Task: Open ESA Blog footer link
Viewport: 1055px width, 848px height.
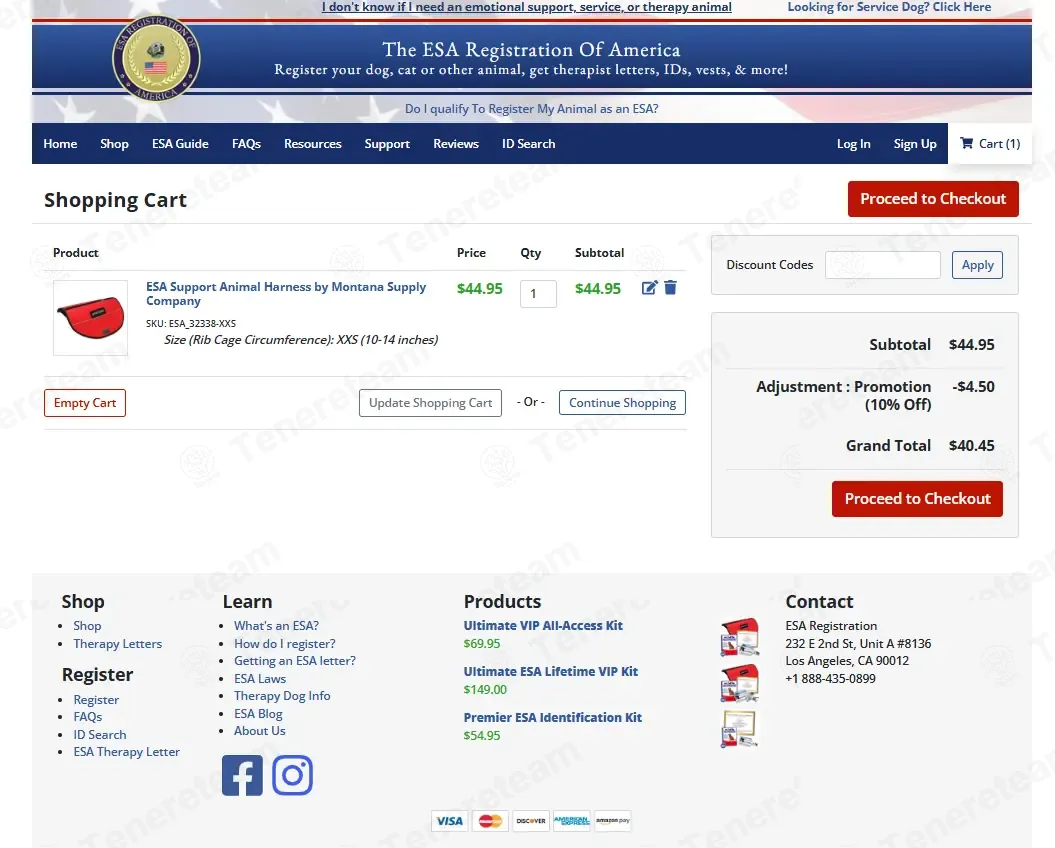Action: pos(258,714)
